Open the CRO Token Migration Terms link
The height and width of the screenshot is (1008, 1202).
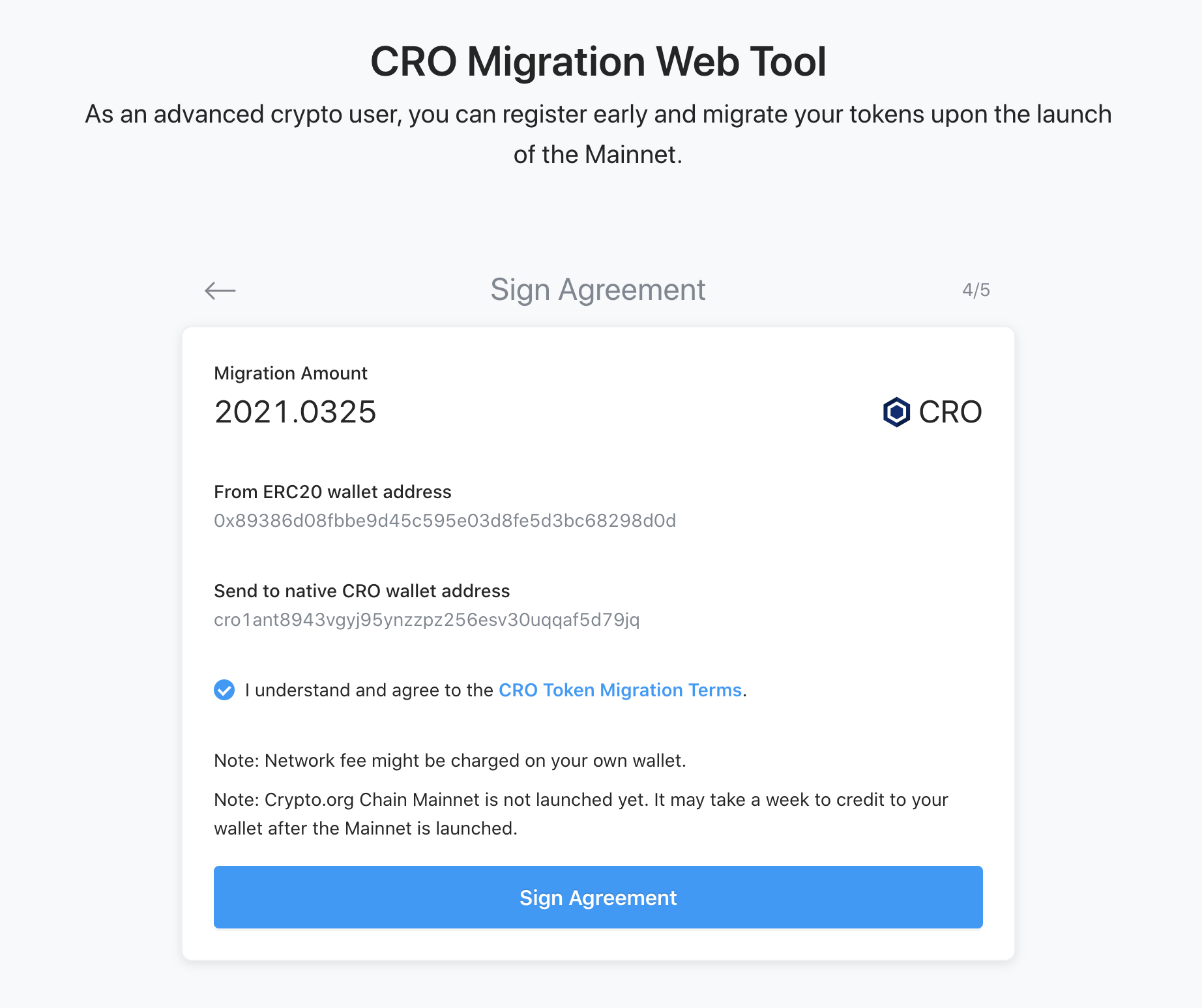click(620, 690)
